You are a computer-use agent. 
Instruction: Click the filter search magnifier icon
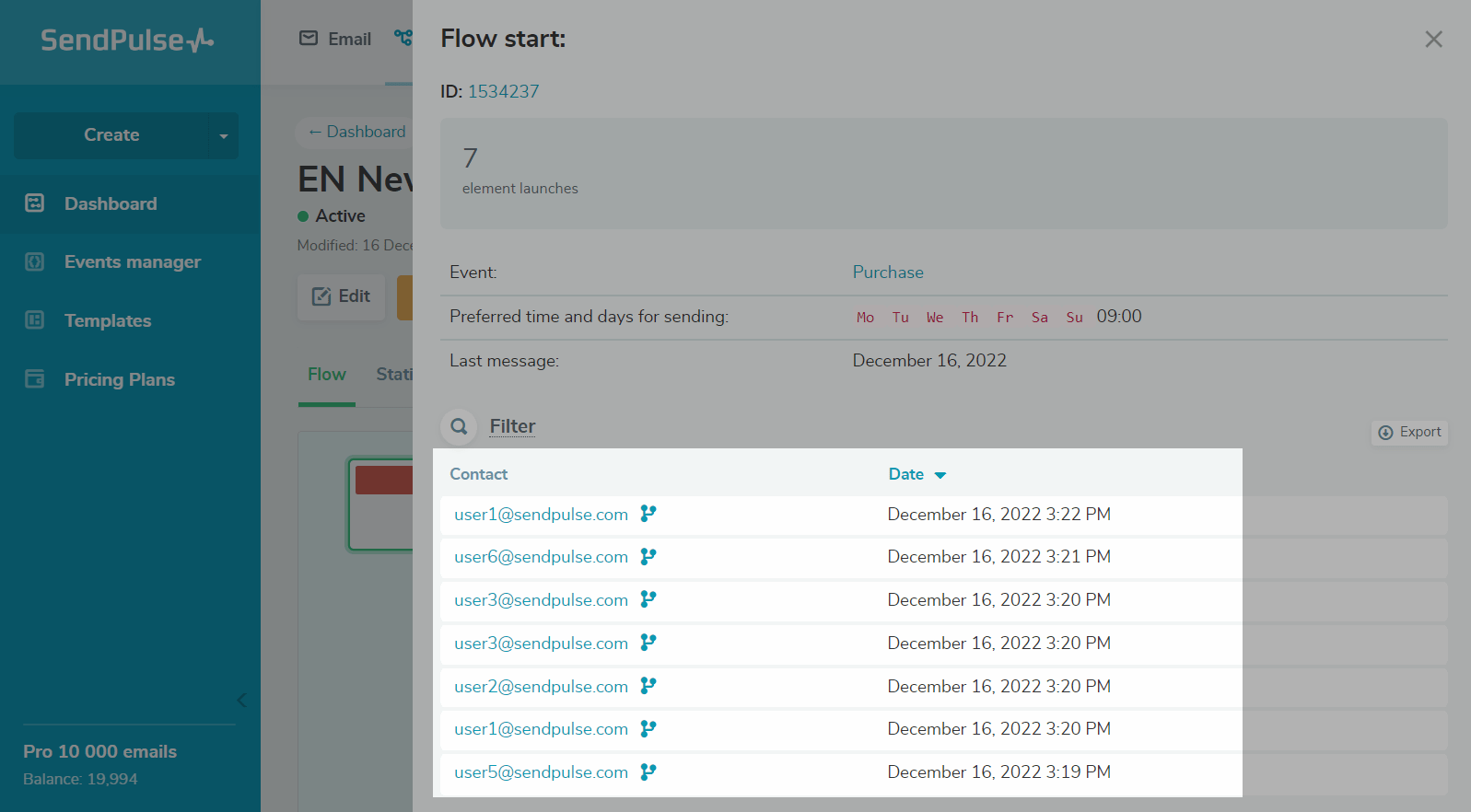click(459, 426)
